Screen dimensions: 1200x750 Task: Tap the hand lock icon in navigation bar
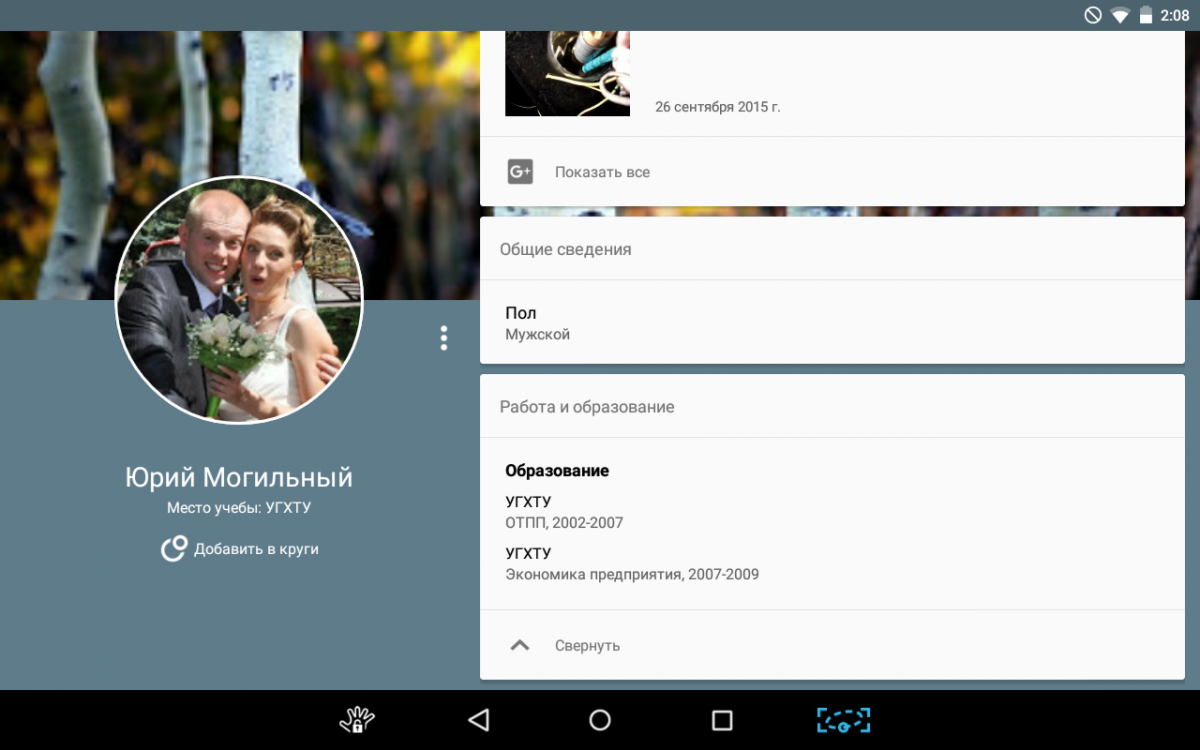click(357, 720)
